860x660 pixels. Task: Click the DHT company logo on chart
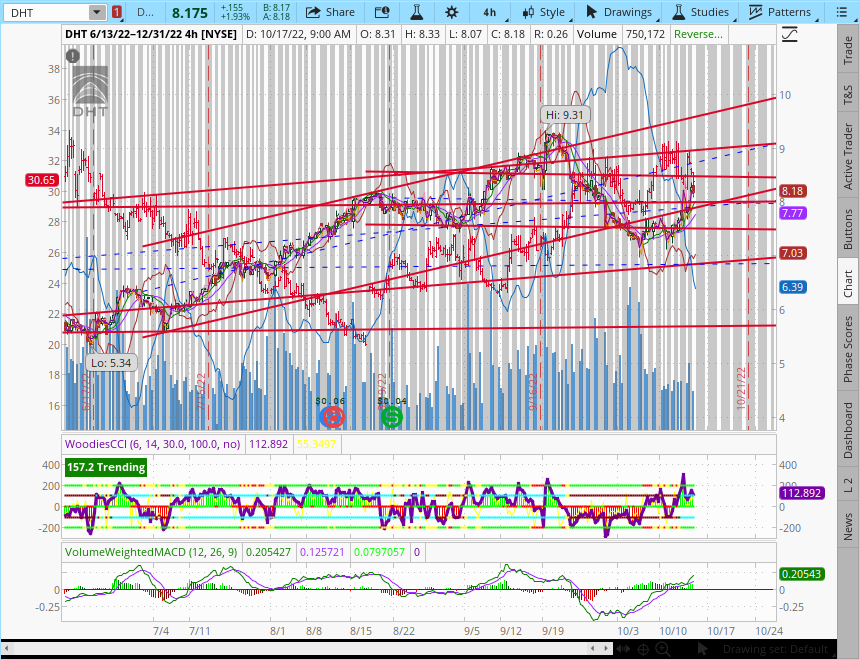click(x=90, y=92)
